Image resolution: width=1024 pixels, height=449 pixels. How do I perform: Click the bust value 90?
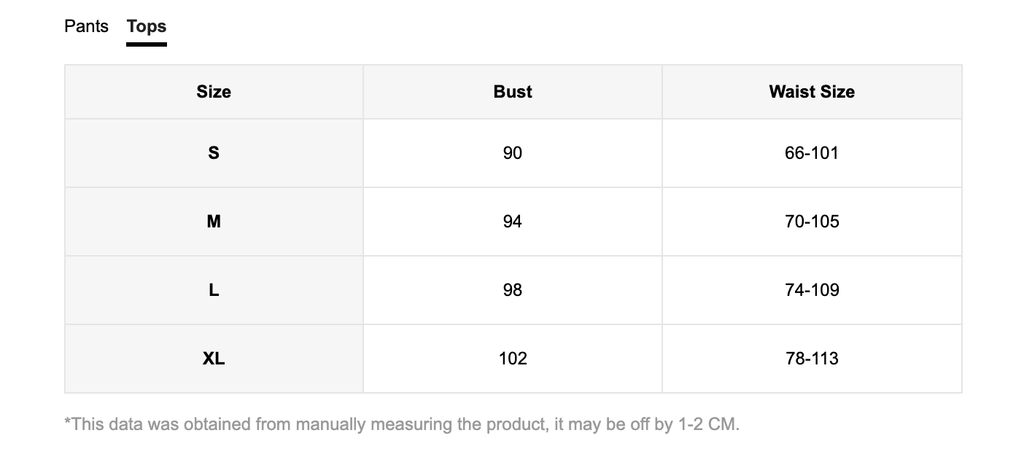pyautogui.click(x=512, y=153)
